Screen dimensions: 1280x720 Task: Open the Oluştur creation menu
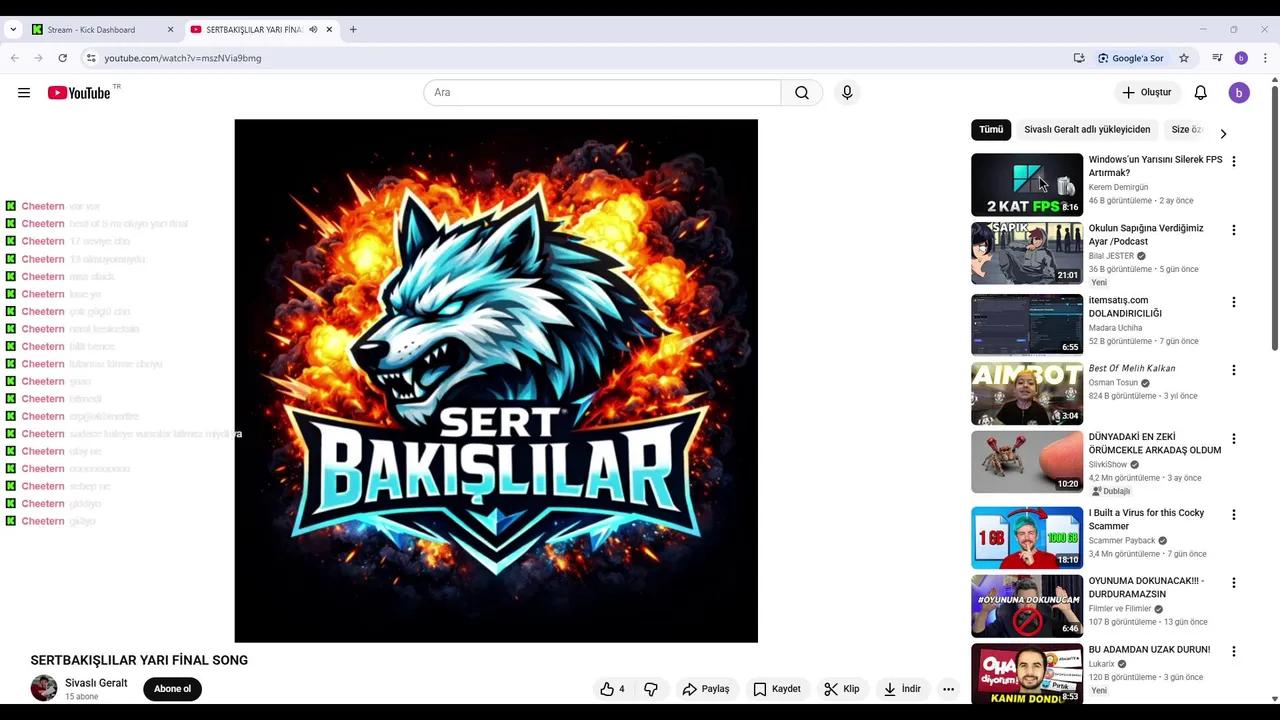1147,92
